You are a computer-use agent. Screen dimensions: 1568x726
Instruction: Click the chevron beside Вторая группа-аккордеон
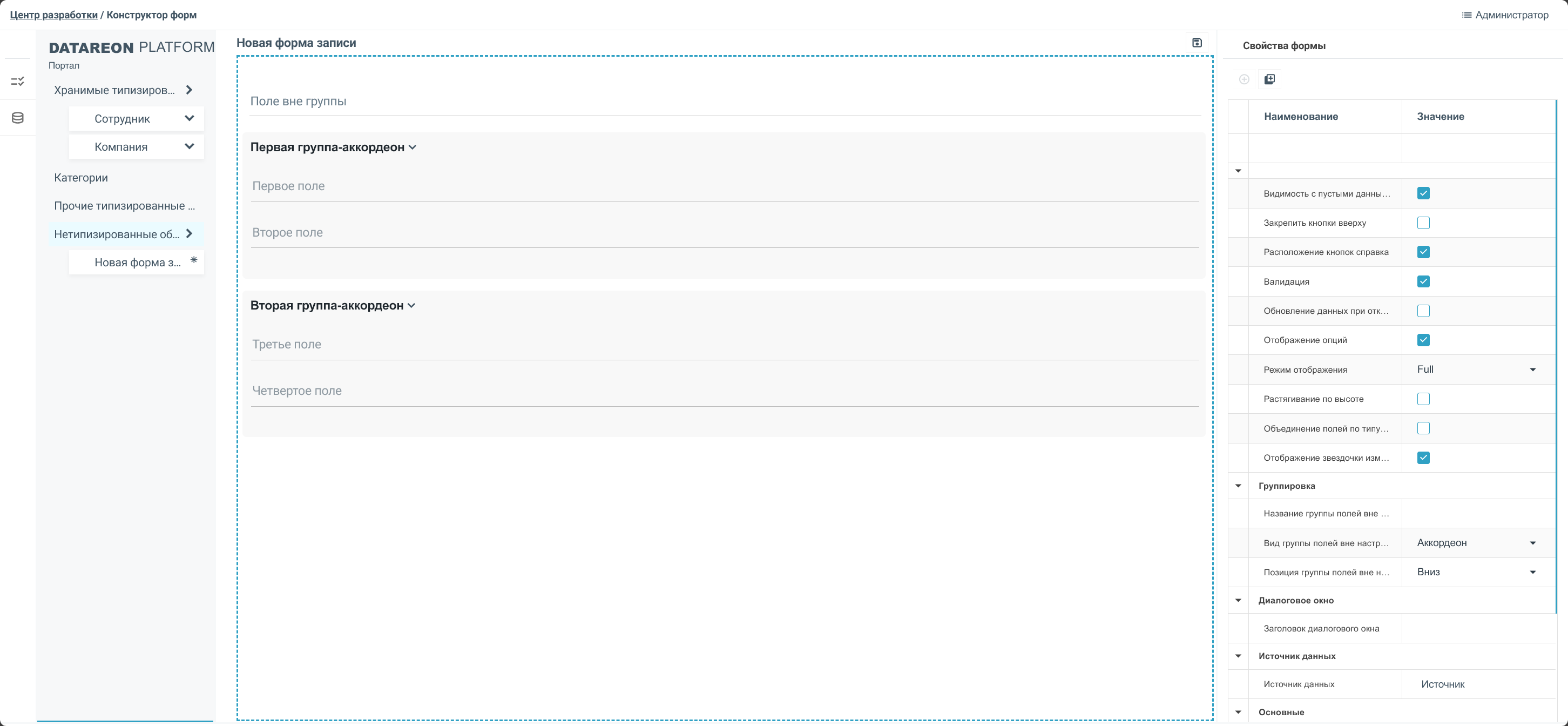pos(411,306)
